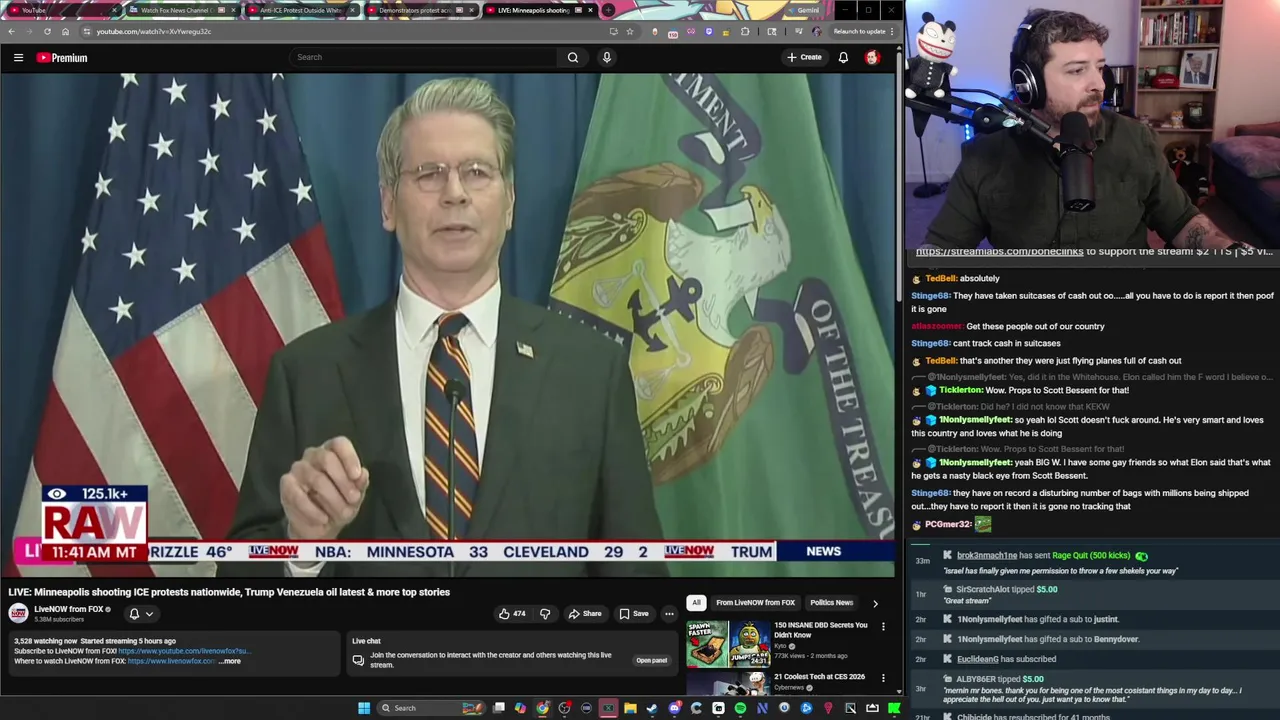
Task: Expand description with ...more
Action: tap(231, 661)
